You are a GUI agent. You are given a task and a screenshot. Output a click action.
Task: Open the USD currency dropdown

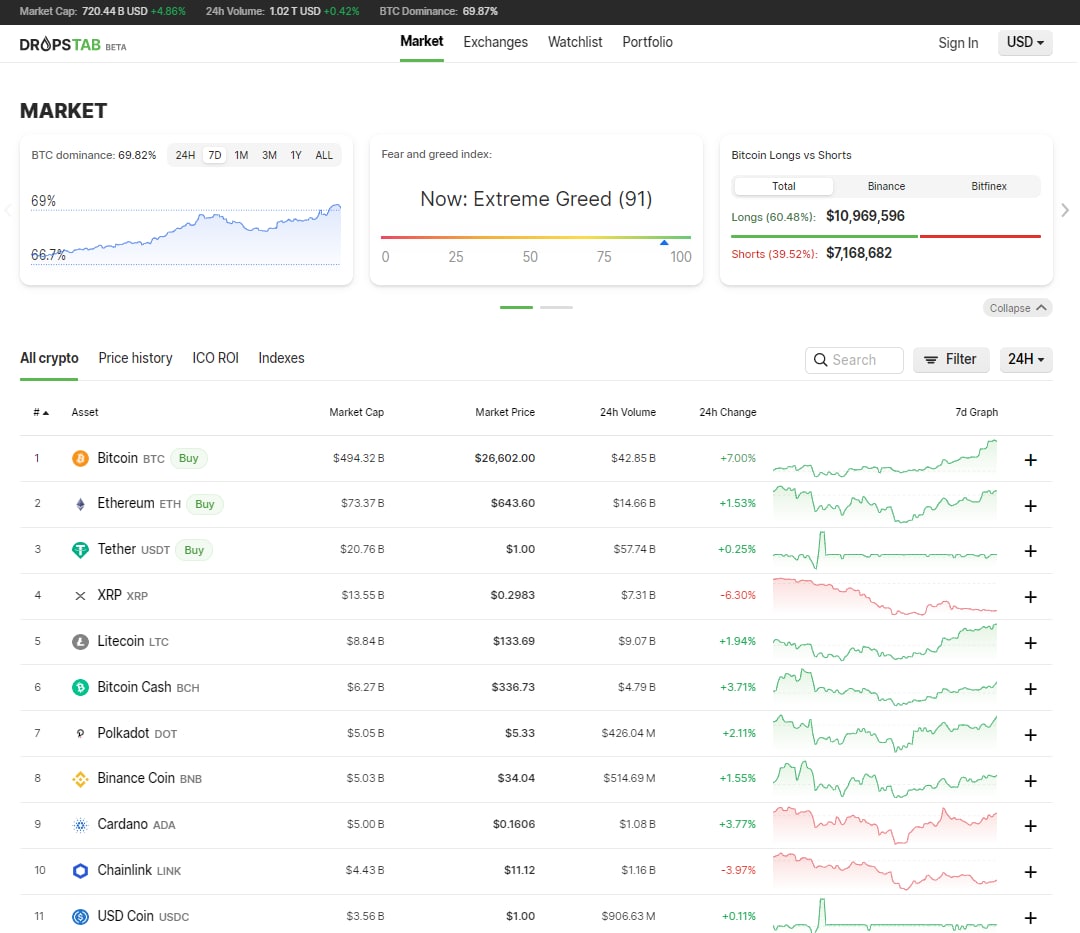(1025, 43)
